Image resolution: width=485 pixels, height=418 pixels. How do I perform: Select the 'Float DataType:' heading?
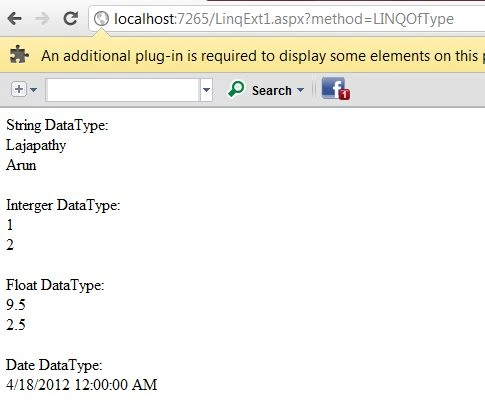click(x=55, y=285)
